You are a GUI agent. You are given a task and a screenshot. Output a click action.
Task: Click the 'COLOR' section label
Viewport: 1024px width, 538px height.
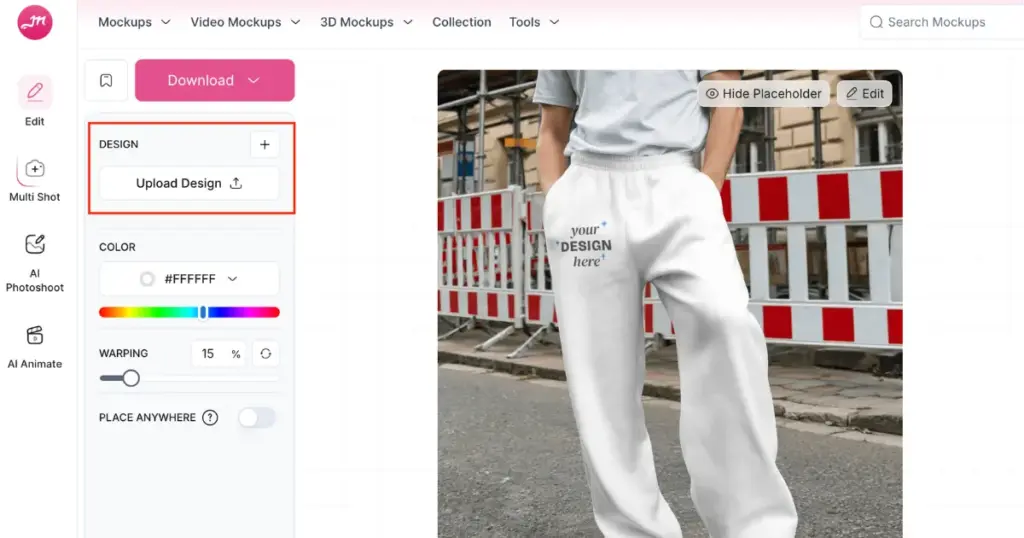point(118,247)
